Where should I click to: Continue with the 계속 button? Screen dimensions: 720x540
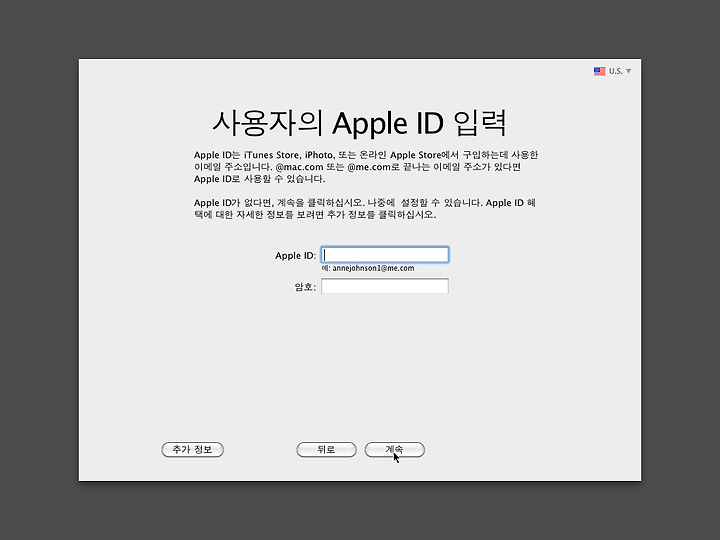point(394,450)
